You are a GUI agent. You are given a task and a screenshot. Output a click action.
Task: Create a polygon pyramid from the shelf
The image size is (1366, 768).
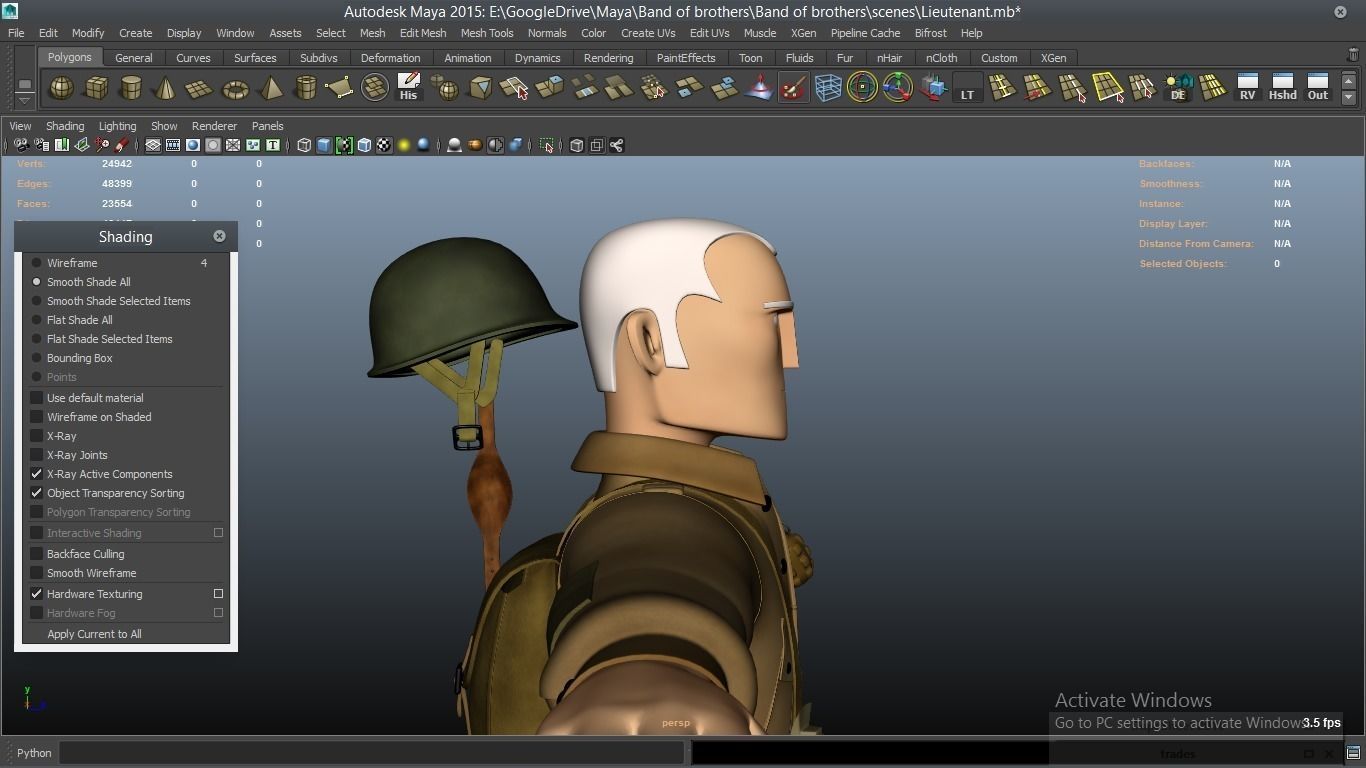[x=270, y=88]
